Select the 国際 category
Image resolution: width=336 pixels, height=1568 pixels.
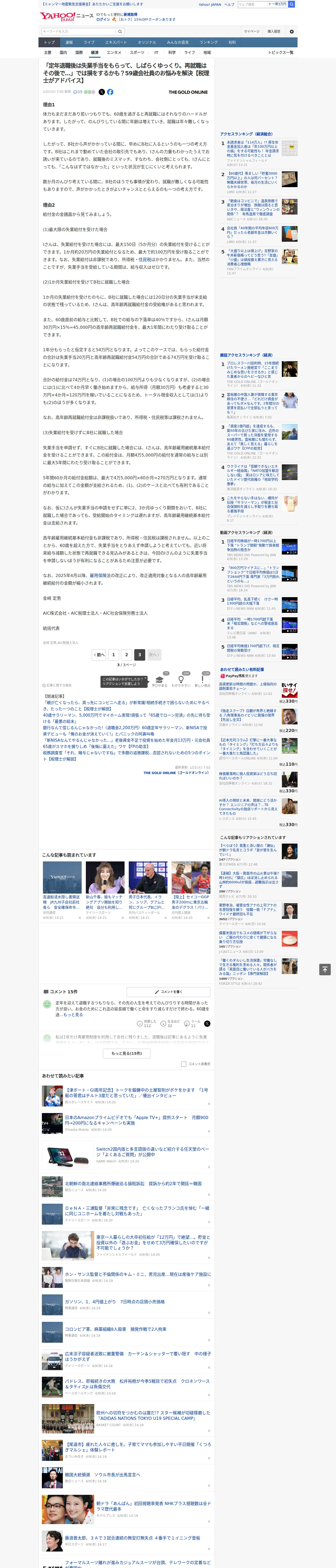coord(79,53)
